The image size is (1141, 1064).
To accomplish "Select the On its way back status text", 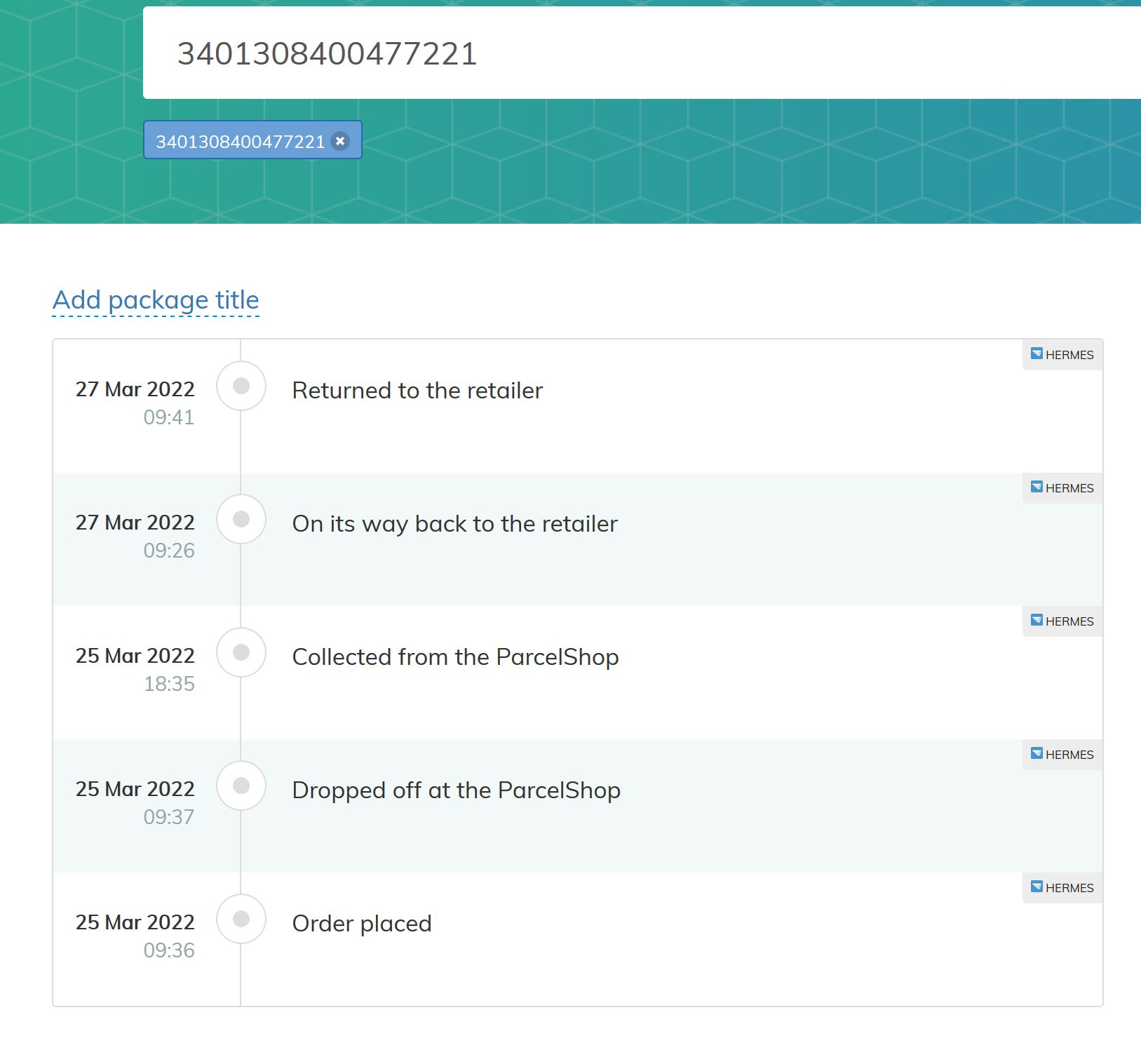I will [x=454, y=524].
